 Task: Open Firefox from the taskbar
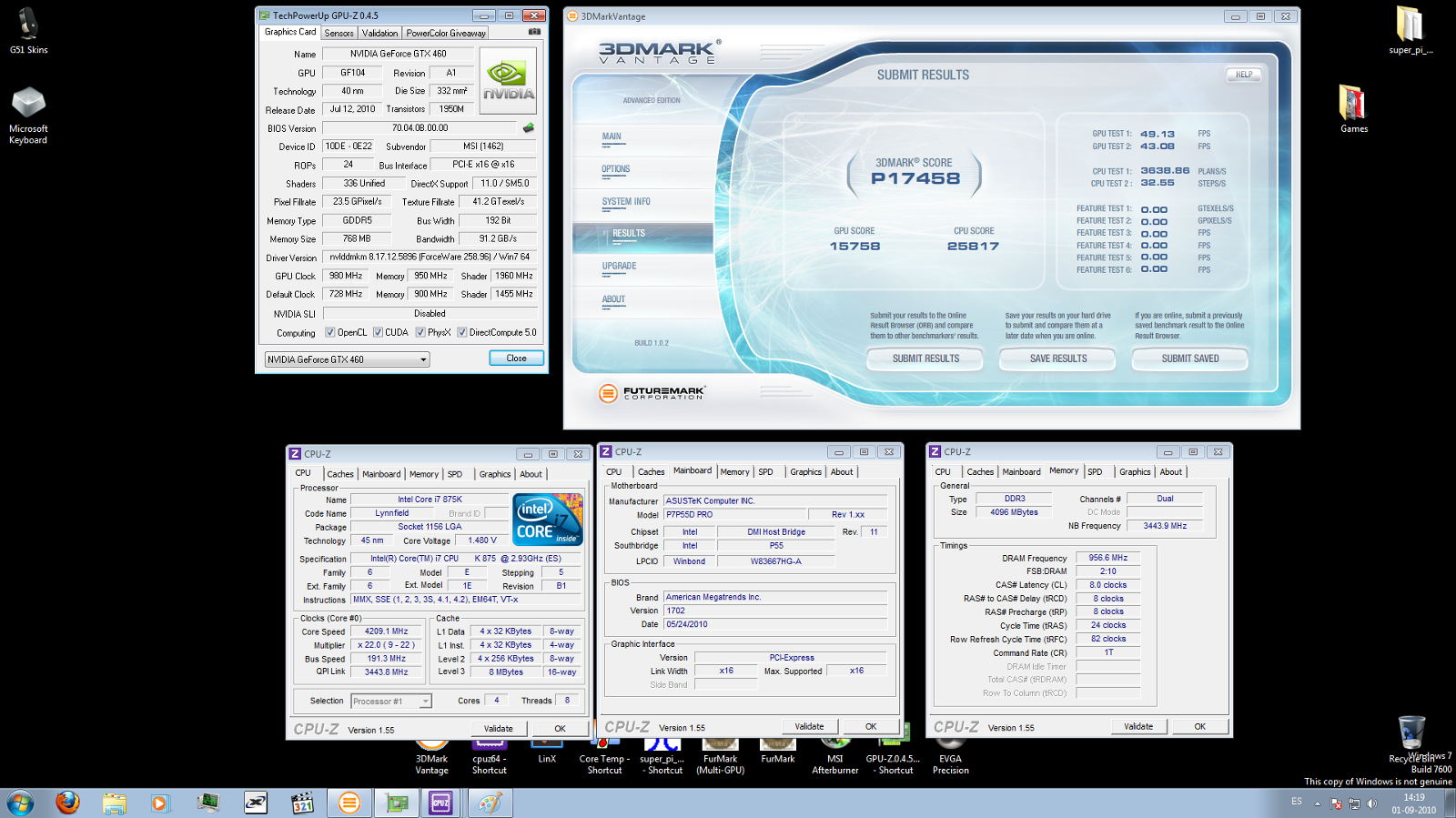click(67, 803)
